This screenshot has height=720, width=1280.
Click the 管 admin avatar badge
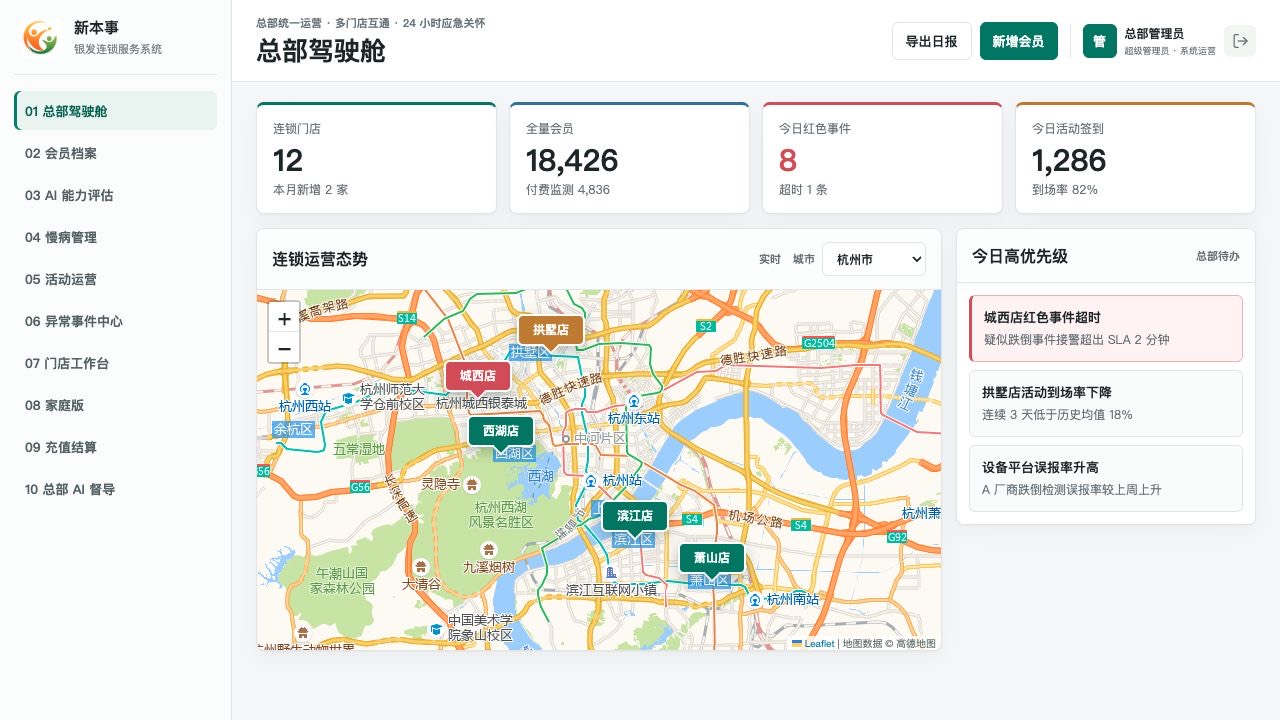point(1099,41)
